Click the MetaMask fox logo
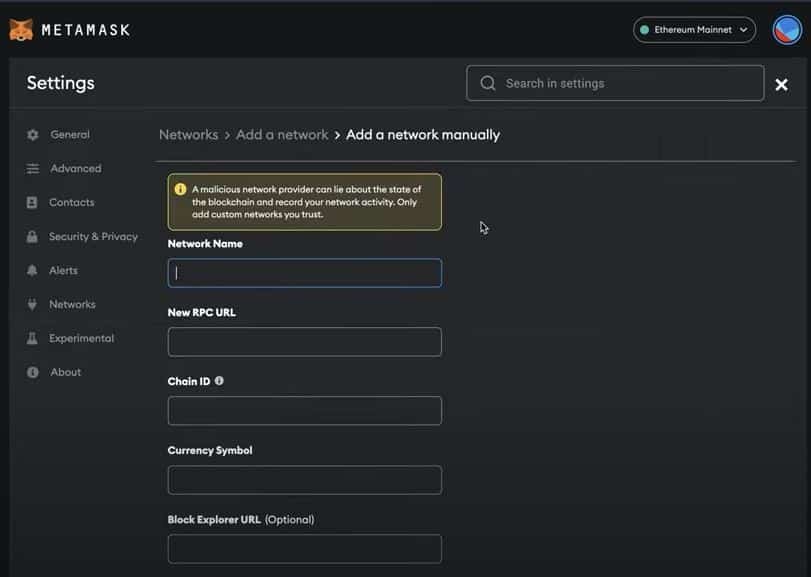 21,30
